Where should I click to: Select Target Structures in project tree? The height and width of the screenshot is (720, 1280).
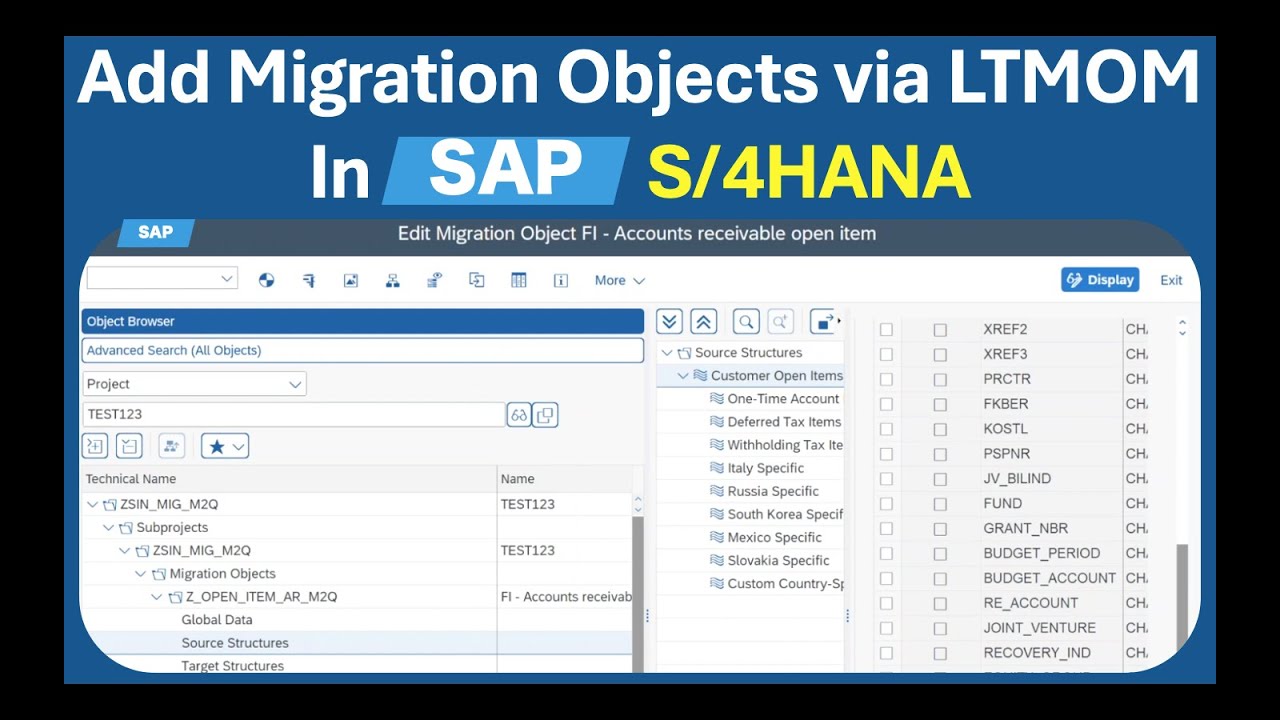coord(233,666)
